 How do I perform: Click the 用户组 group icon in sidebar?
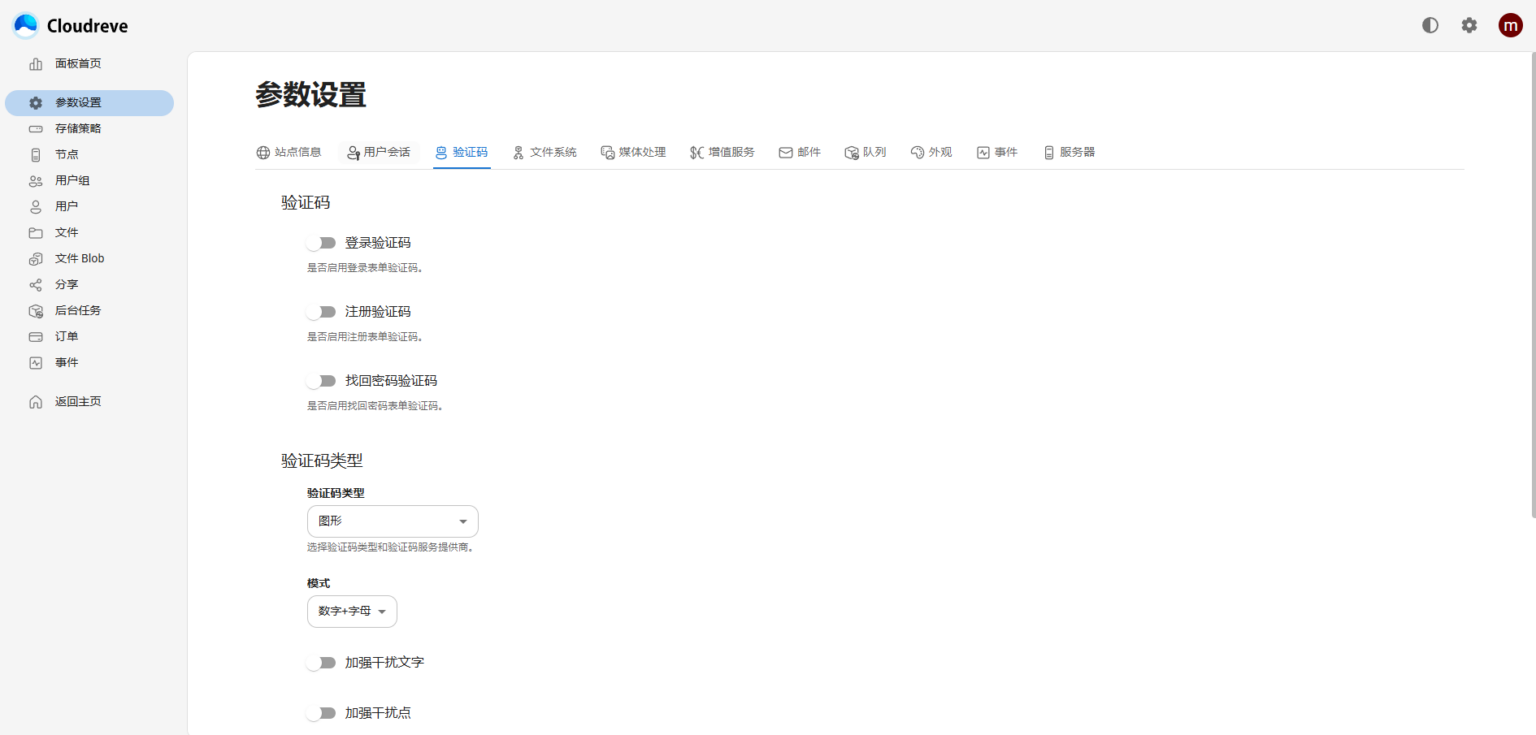pos(36,181)
